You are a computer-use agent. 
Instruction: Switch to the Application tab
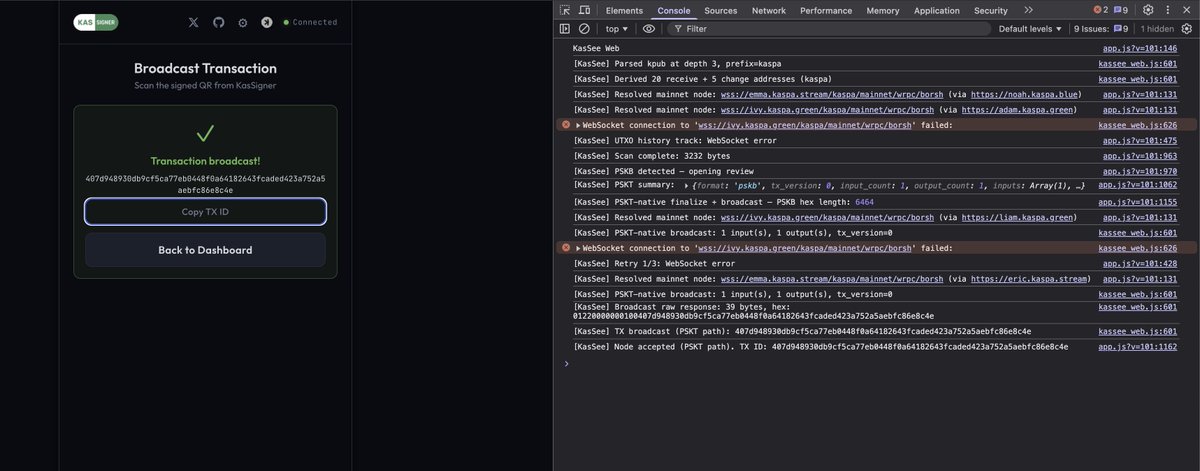937,10
